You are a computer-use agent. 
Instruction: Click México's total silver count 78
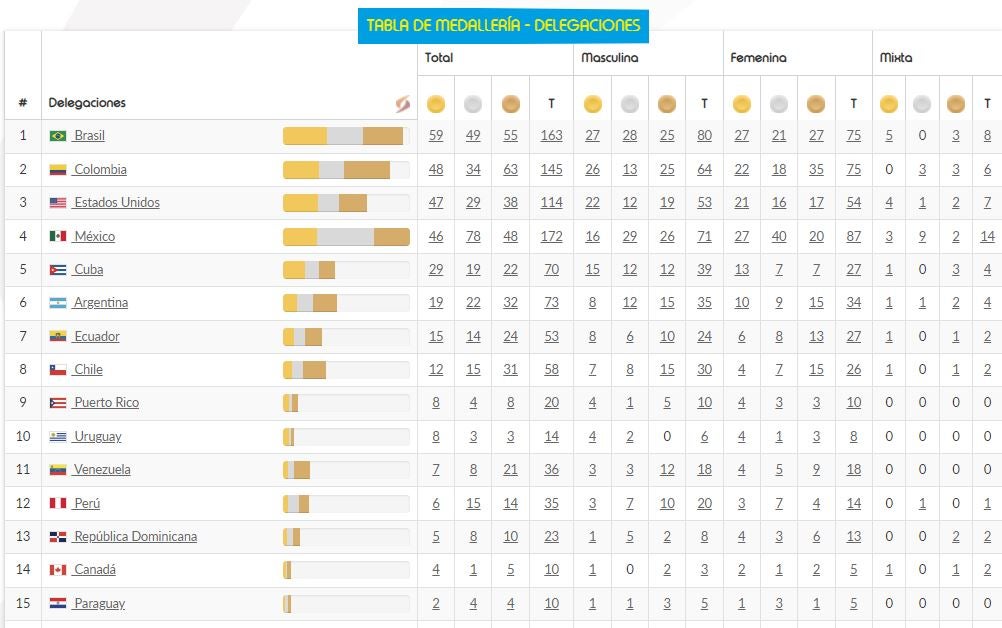coord(473,237)
